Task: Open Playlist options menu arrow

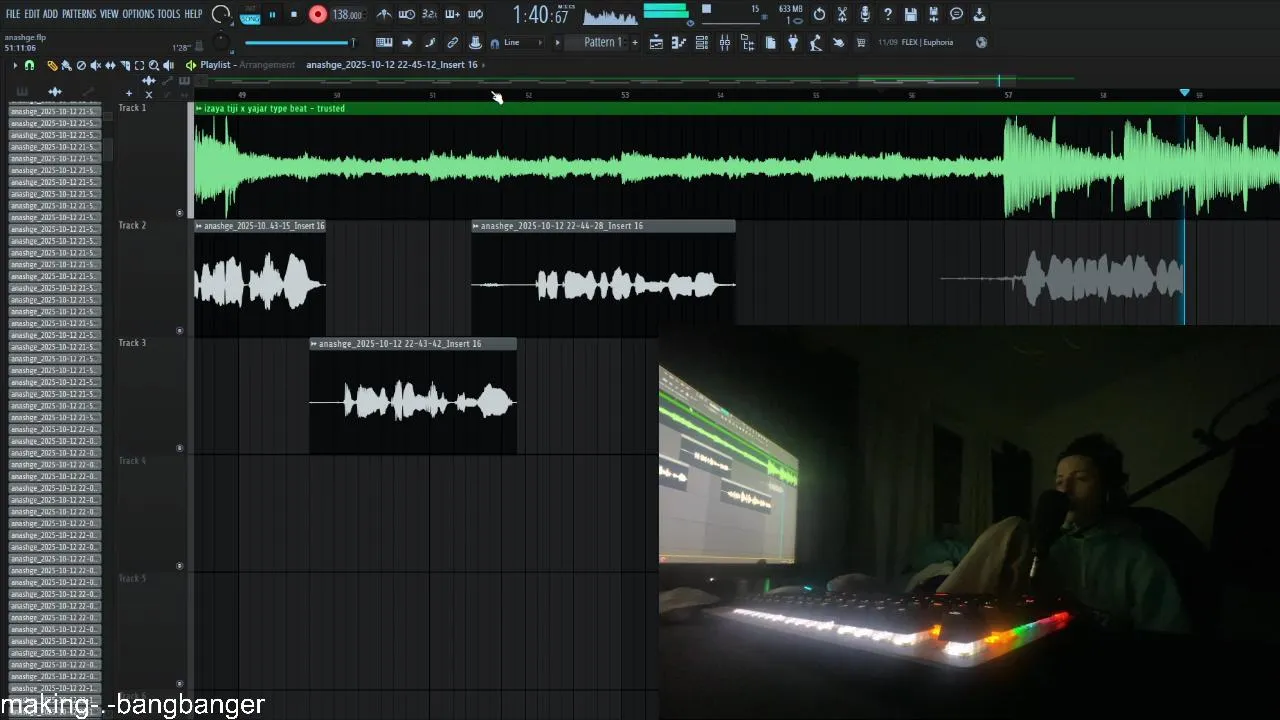Action: tap(15, 65)
